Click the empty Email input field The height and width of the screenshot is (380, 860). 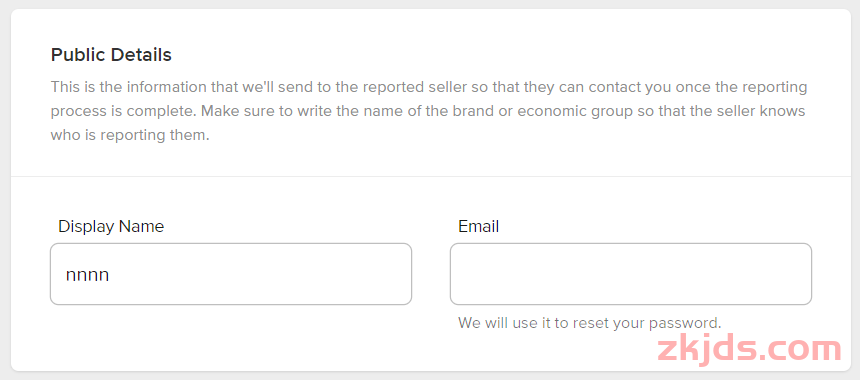click(x=631, y=274)
